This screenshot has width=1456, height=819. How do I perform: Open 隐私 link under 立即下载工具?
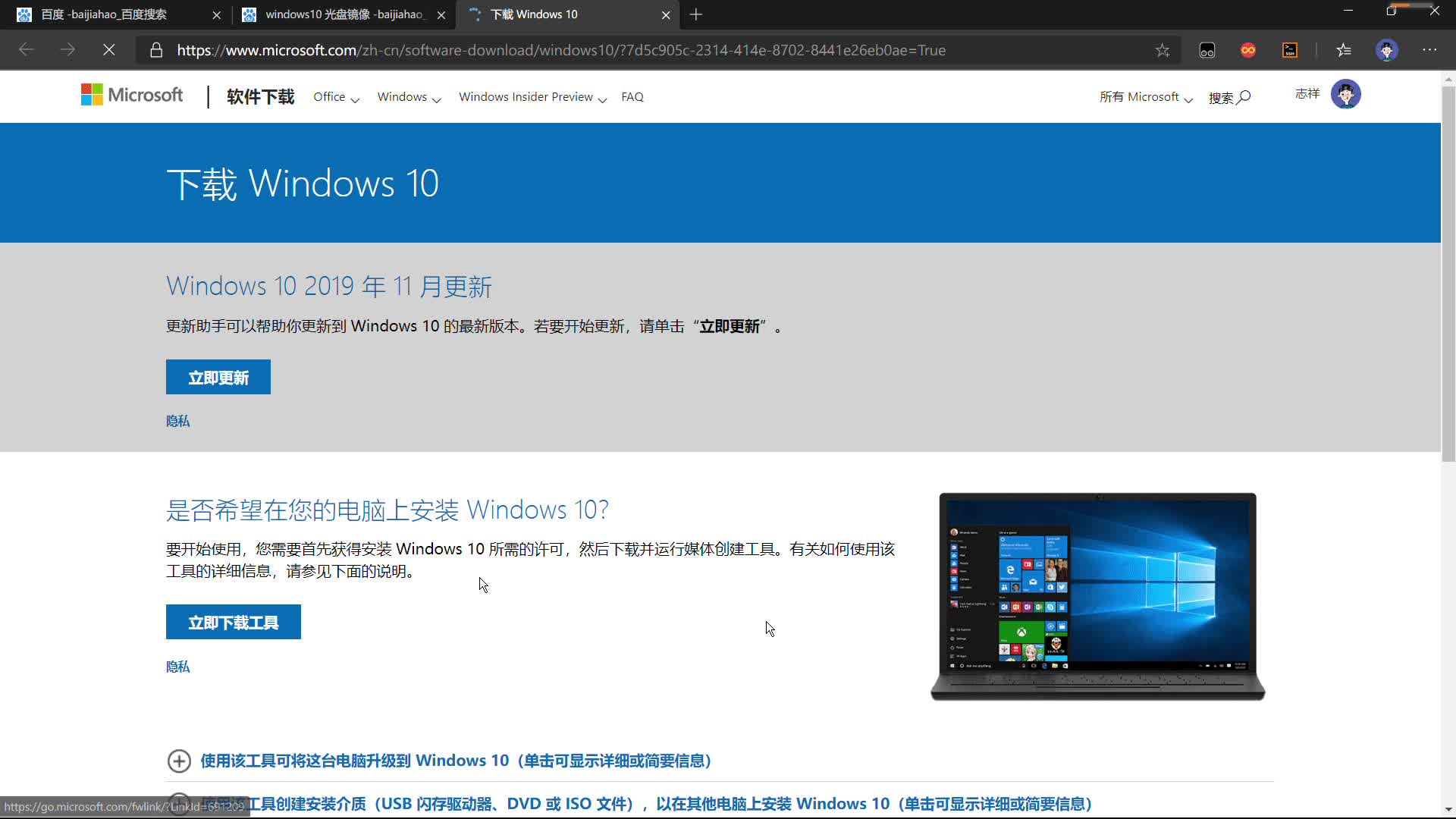click(178, 667)
